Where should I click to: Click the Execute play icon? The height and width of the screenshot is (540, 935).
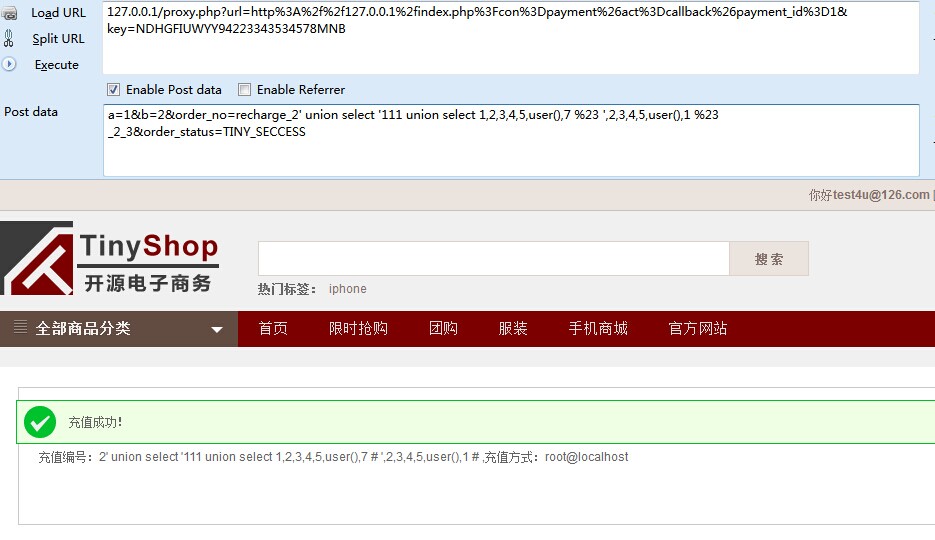[9, 64]
